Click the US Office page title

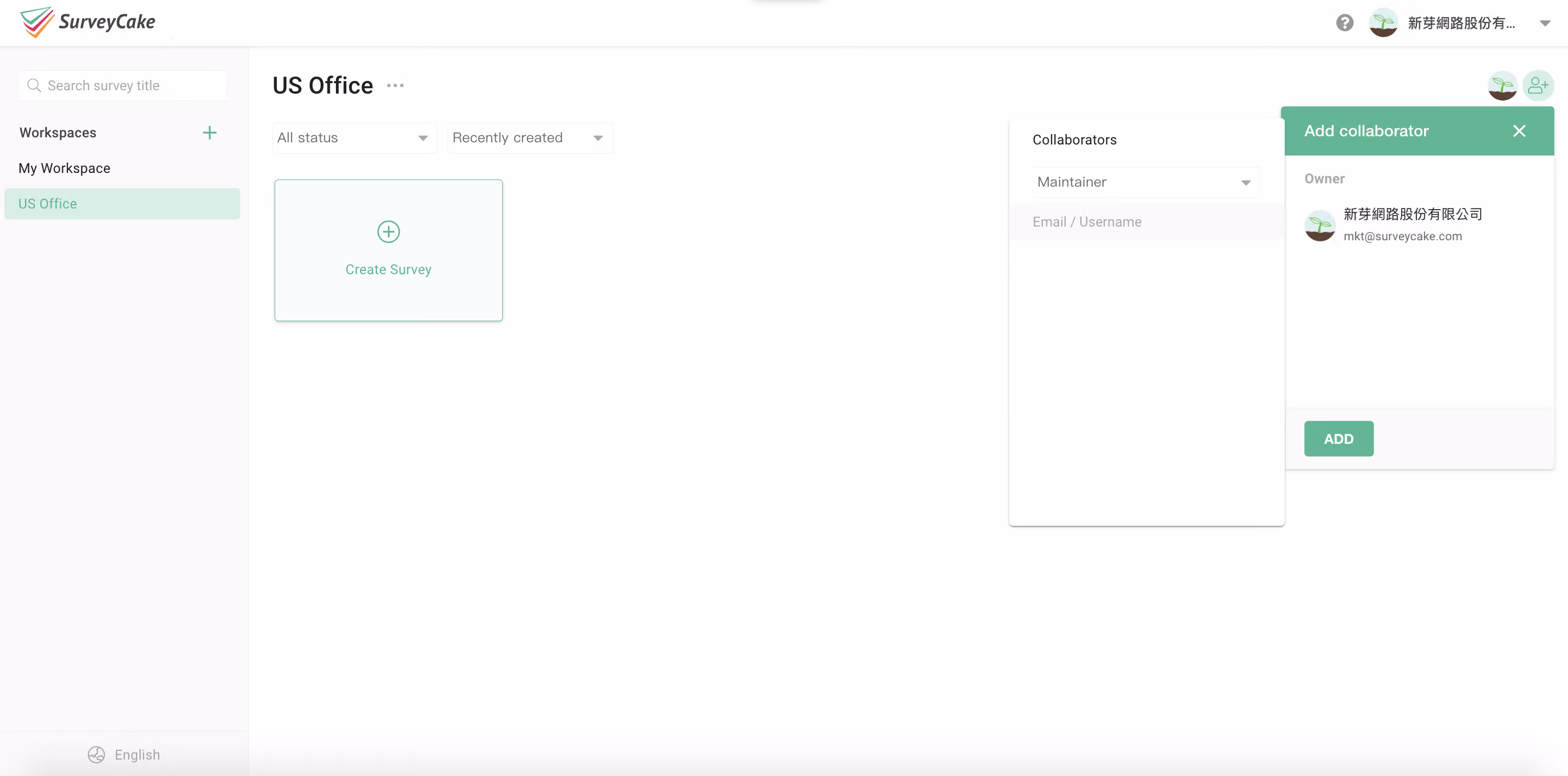(323, 86)
